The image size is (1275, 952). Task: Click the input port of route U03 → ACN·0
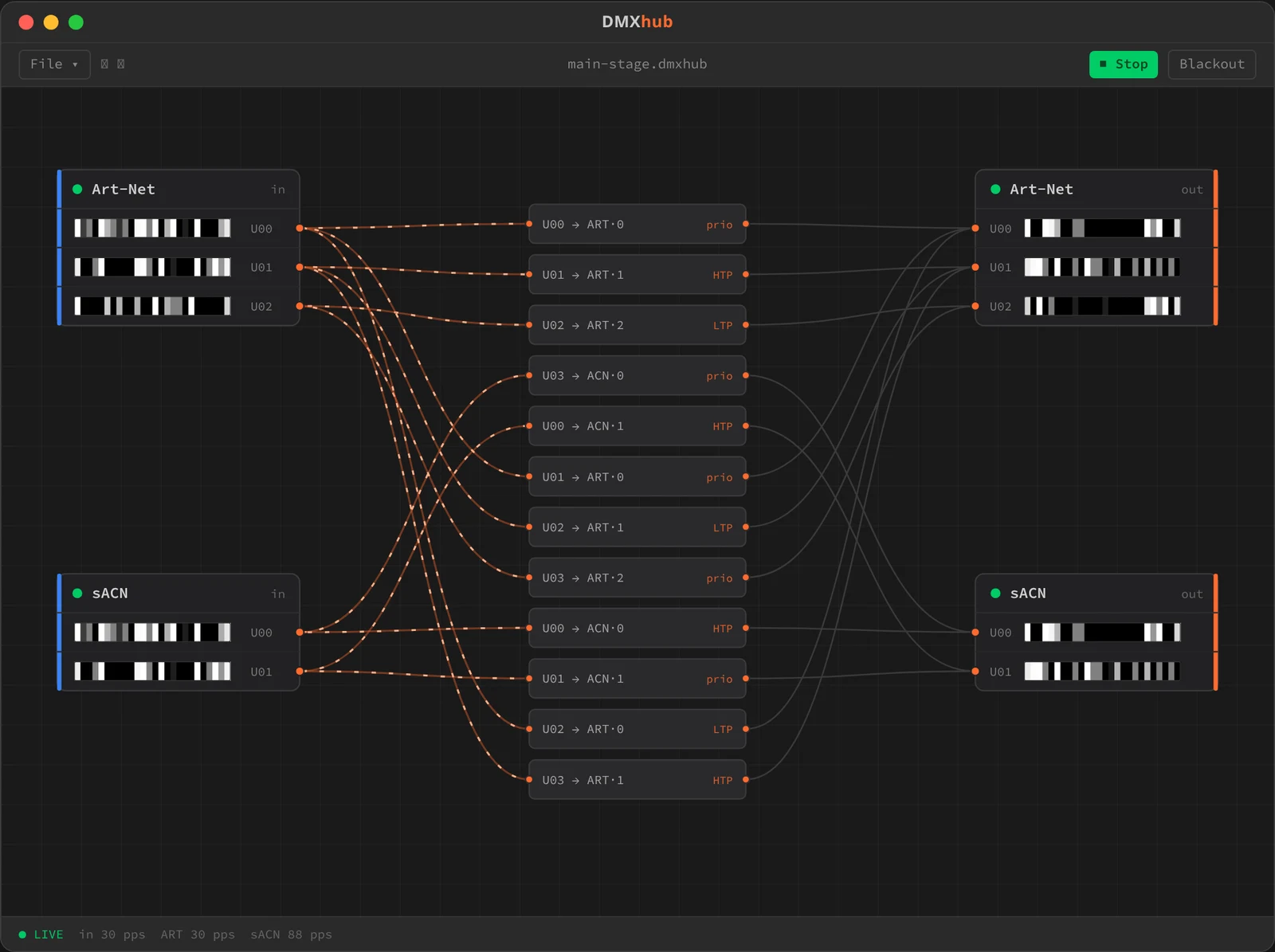click(529, 375)
